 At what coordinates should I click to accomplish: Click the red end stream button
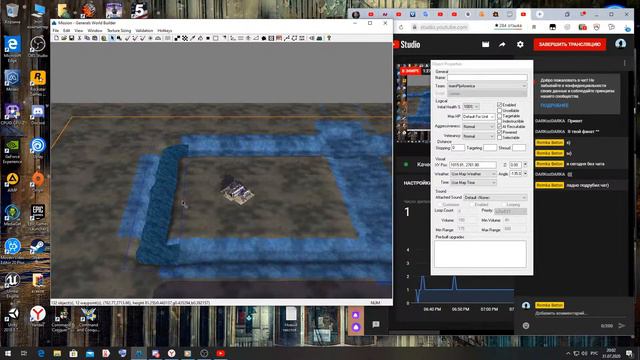tap(570, 44)
